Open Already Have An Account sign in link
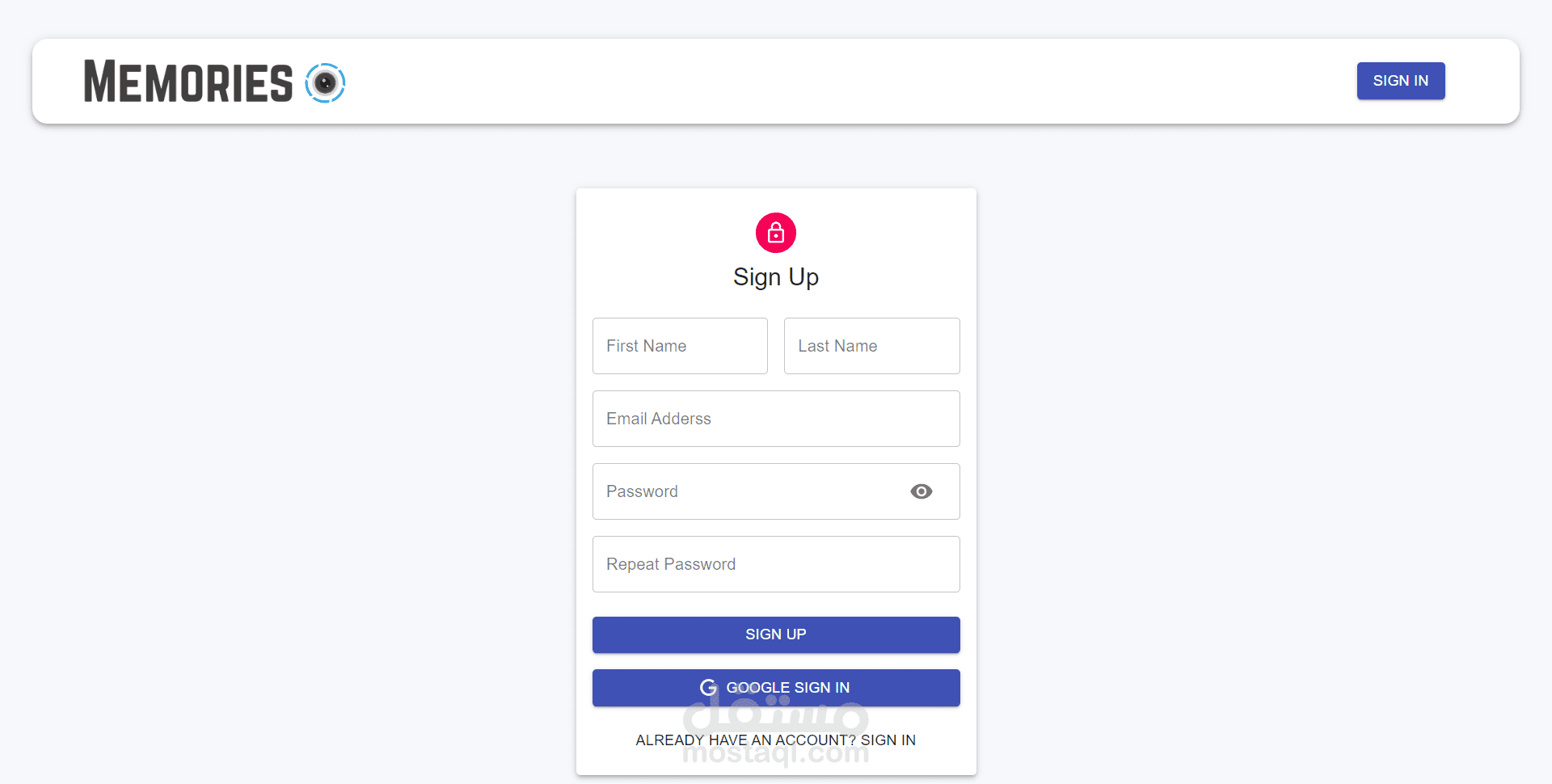This screenshot has width=1552, height=784. click(776, 740)
